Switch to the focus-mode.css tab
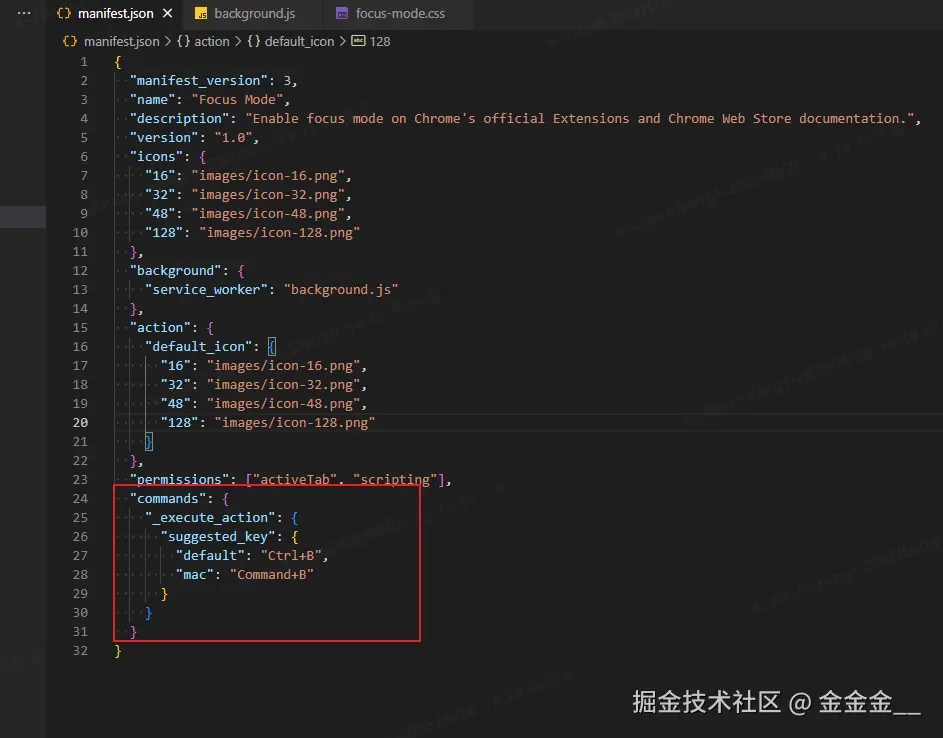 tap(399, 13)
